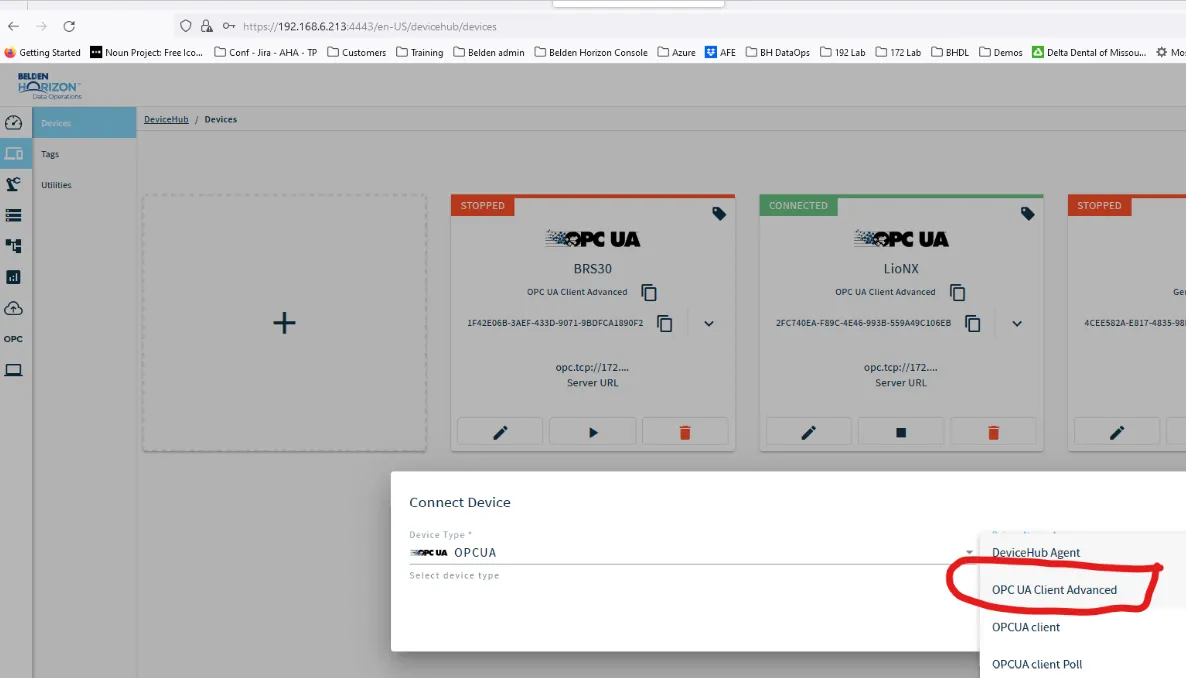
Task: Click the bar chart icon in sidebar
Action: [14, 277]
